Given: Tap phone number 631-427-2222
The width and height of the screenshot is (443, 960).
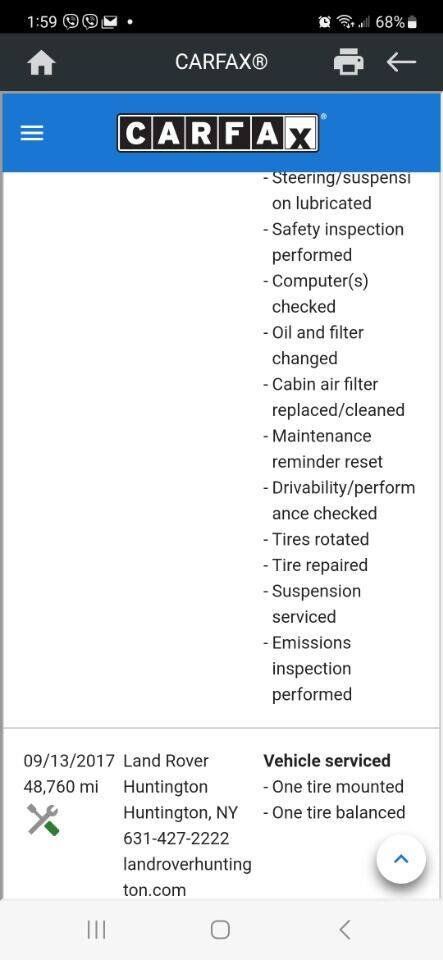Looking at the screenshot, I should pos(176,838).
